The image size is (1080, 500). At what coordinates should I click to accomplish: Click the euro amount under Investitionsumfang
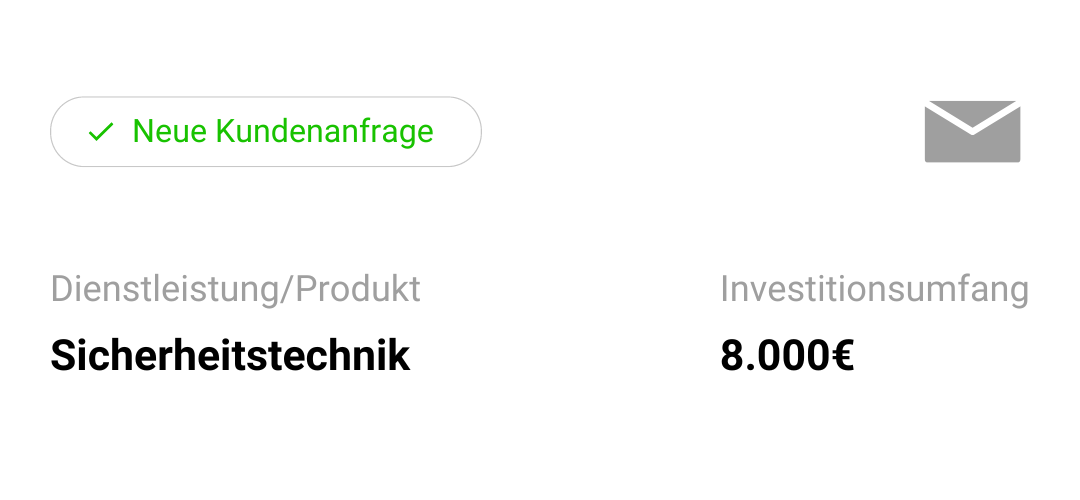[787, 356]
